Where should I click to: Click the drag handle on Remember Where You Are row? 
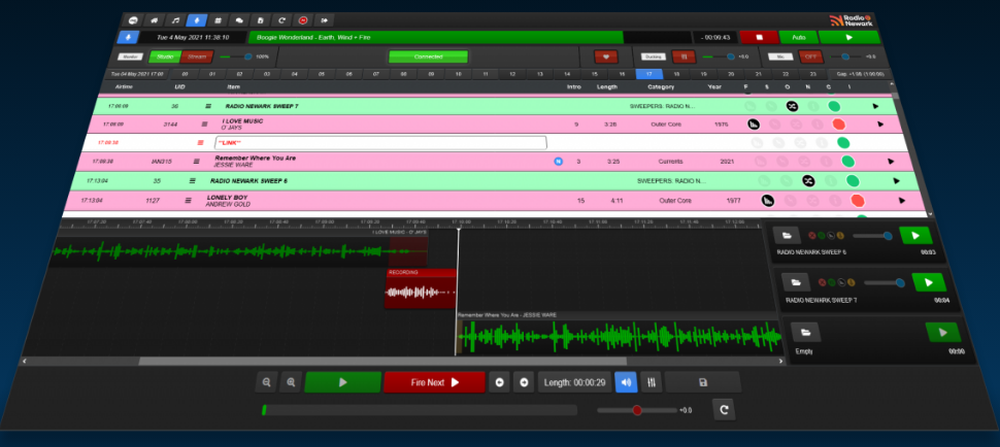click(196, 162)
